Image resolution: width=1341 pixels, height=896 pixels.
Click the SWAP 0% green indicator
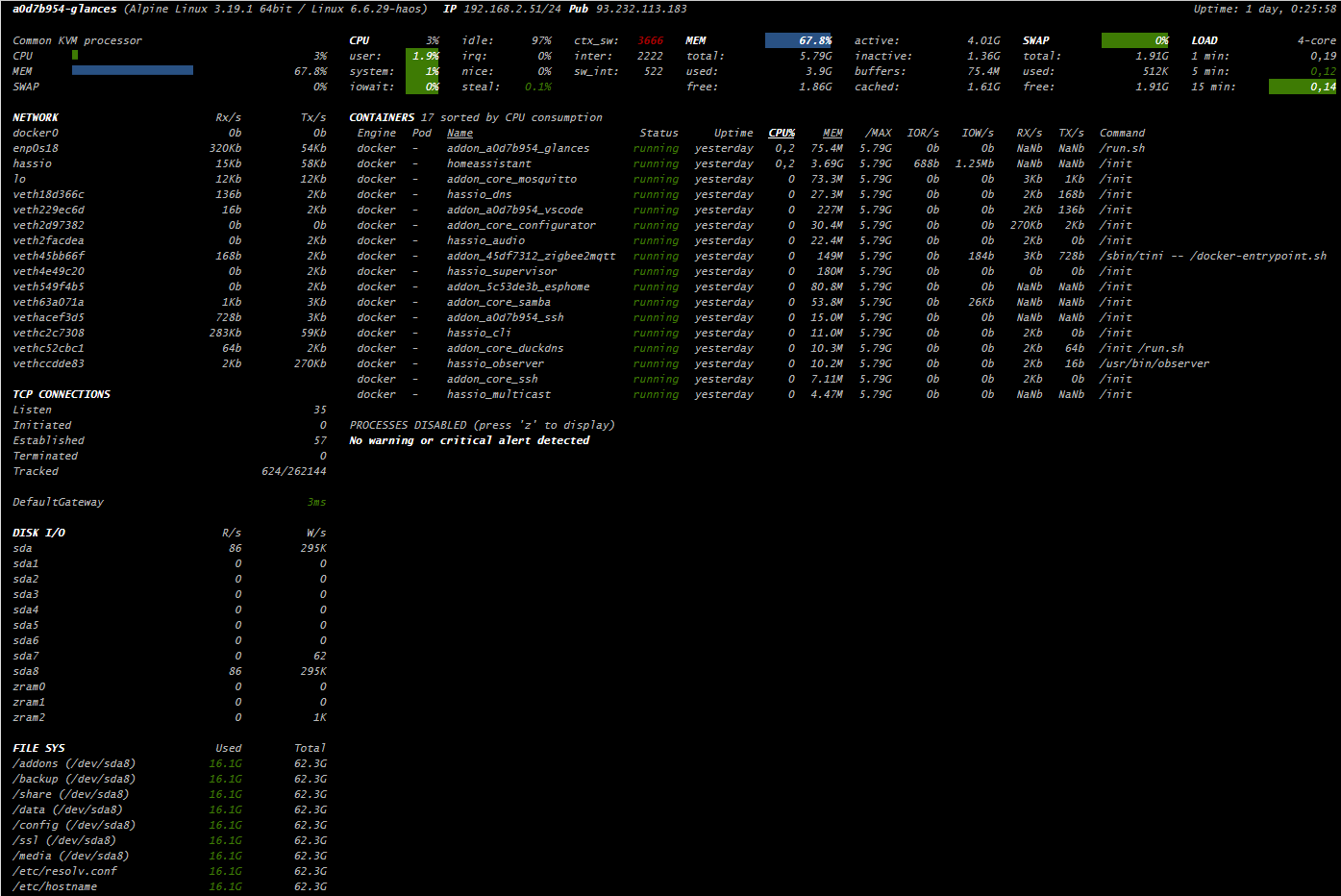(1135, 40)
